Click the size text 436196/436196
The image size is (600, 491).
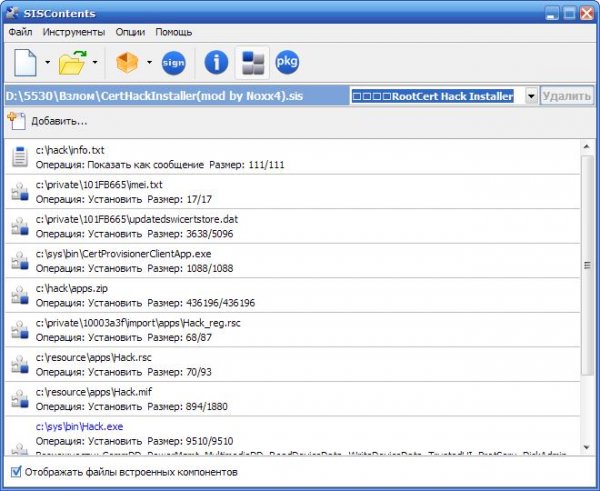(220, 303)
